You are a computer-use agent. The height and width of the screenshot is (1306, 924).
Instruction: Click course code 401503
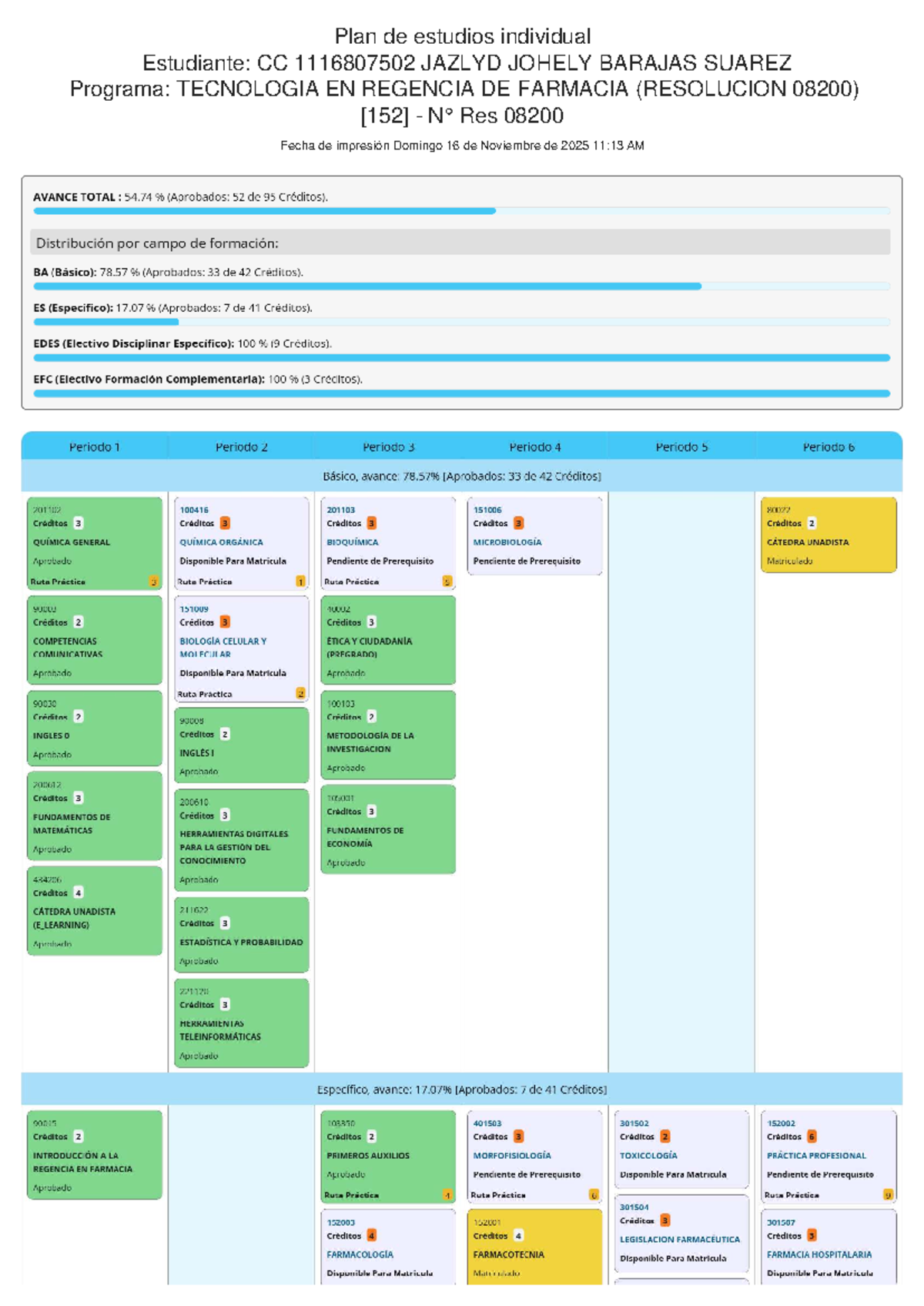pos(487,1123)
